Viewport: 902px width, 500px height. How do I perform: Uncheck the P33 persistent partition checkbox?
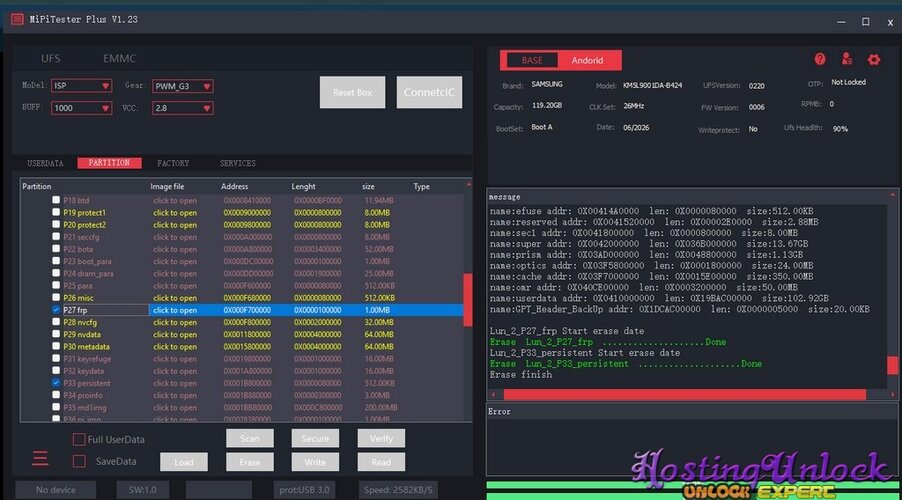(x=56, y=383)
